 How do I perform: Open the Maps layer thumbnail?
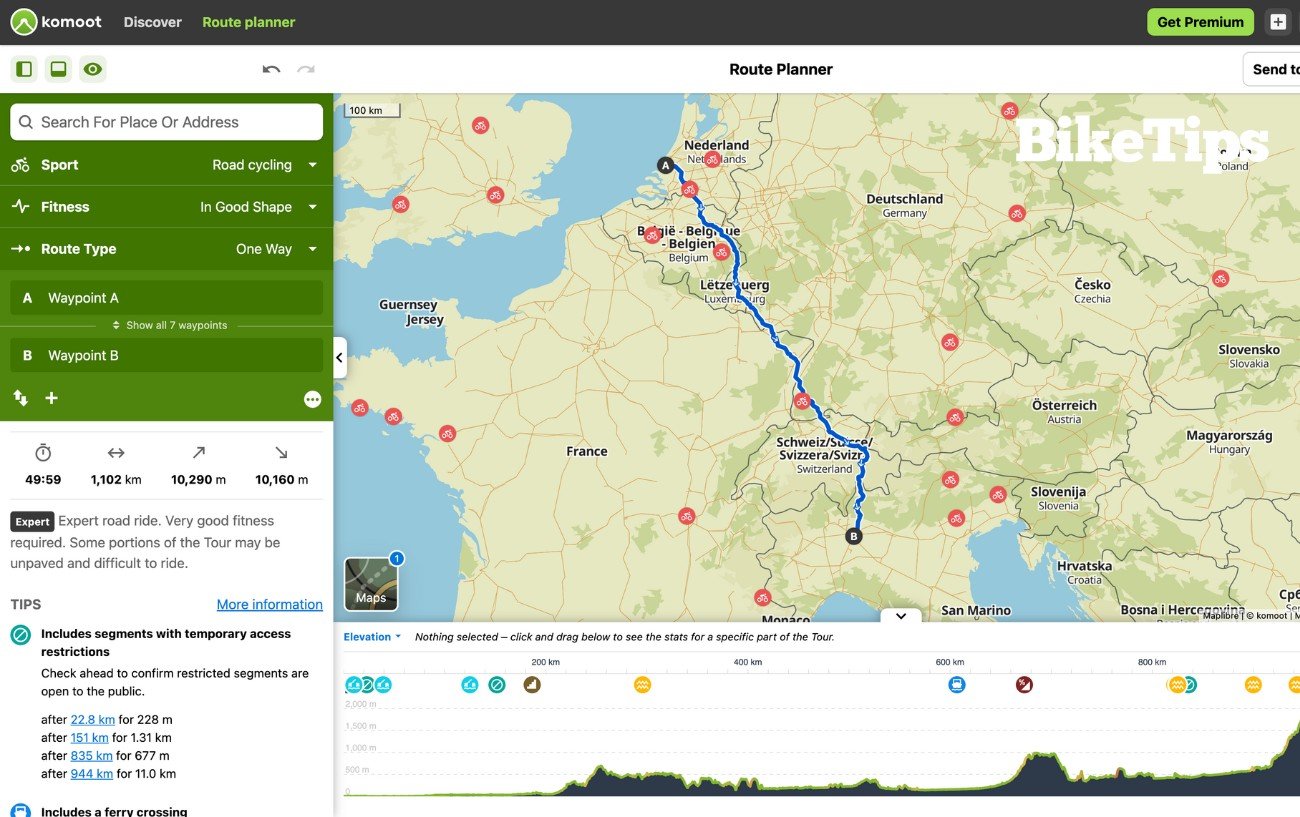coord(371,583)
